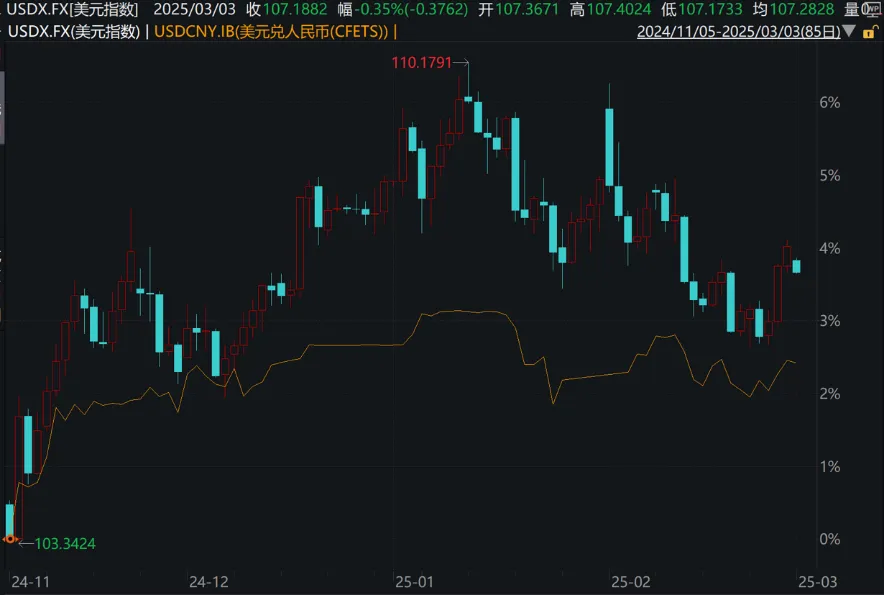Click the 24-12 date axis label
The width and height of the screenshot is (884, 595).
pyautogui.click(x=209, y=581)
